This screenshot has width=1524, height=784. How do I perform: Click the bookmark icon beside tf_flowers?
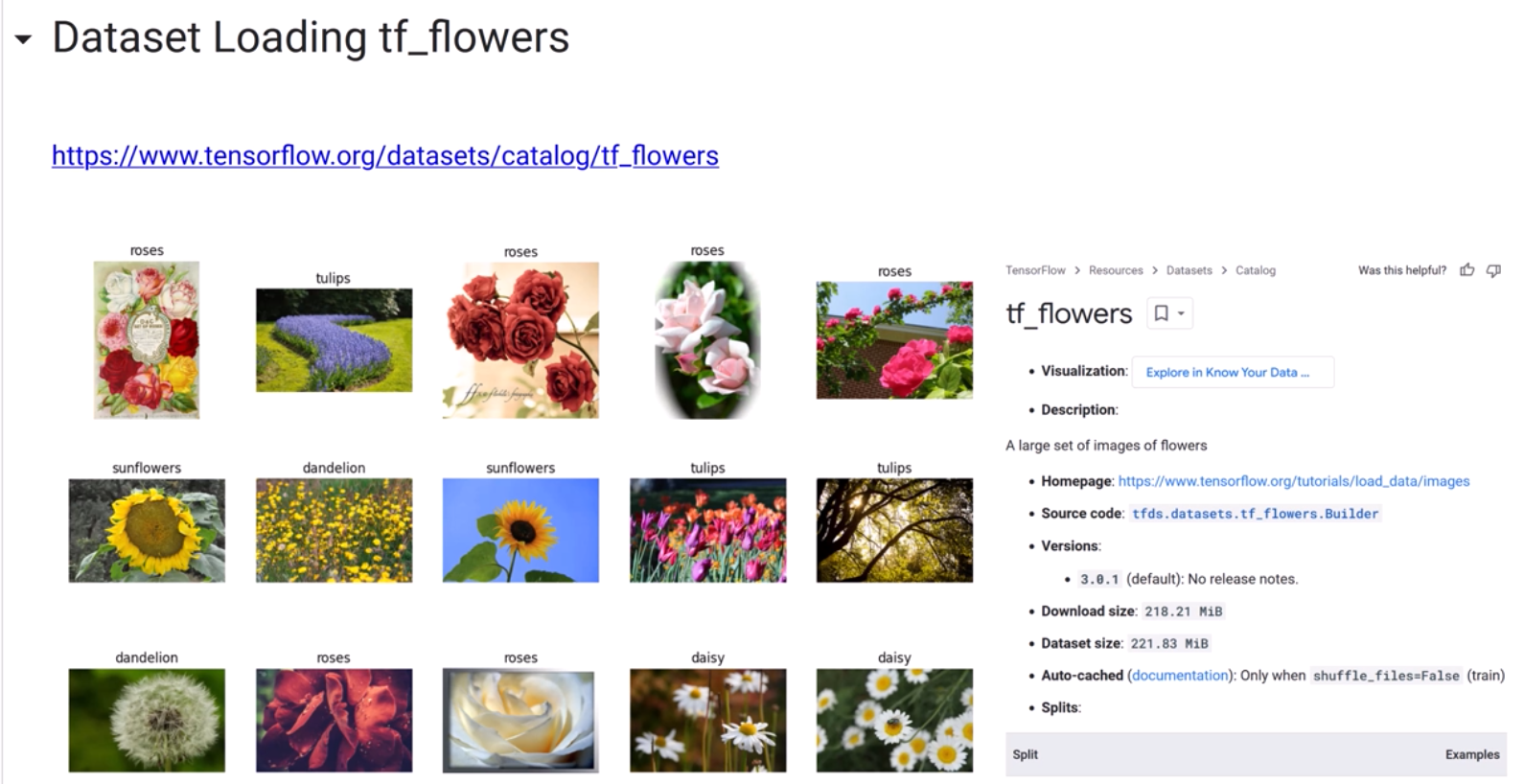(x=1161, y=313)
